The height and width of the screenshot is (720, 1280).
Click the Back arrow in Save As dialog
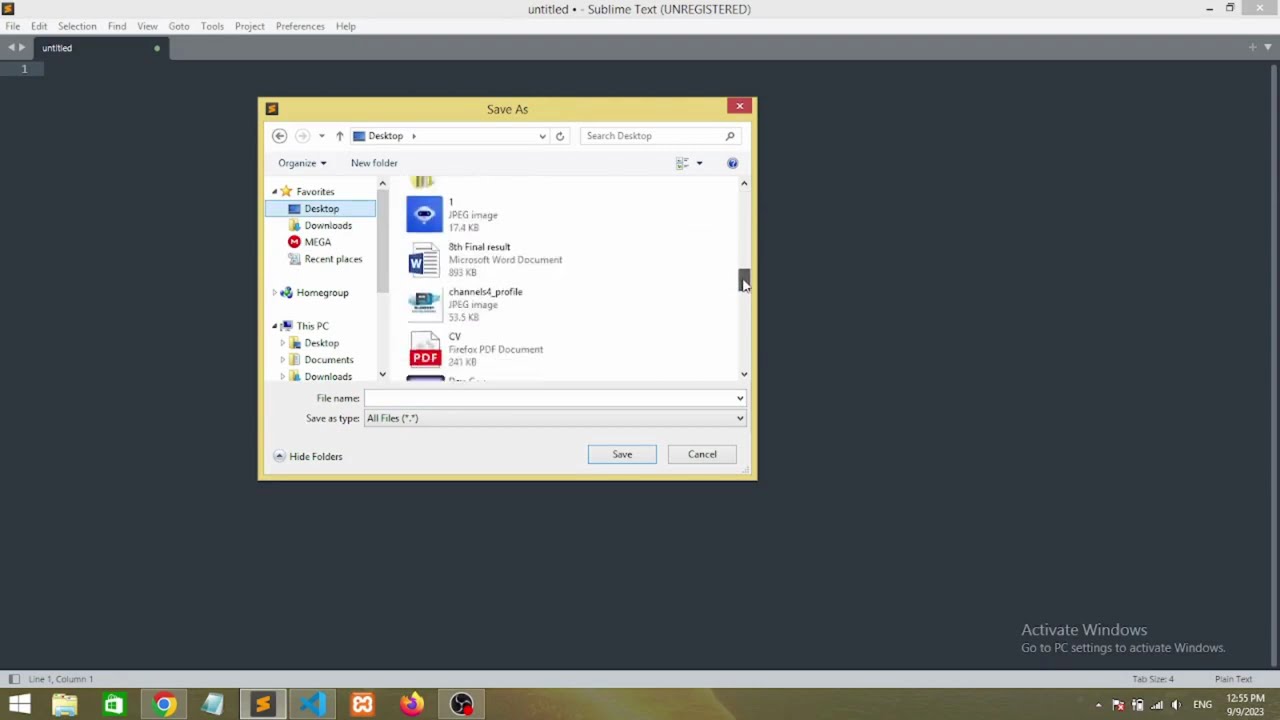click(x=280, y=136)
